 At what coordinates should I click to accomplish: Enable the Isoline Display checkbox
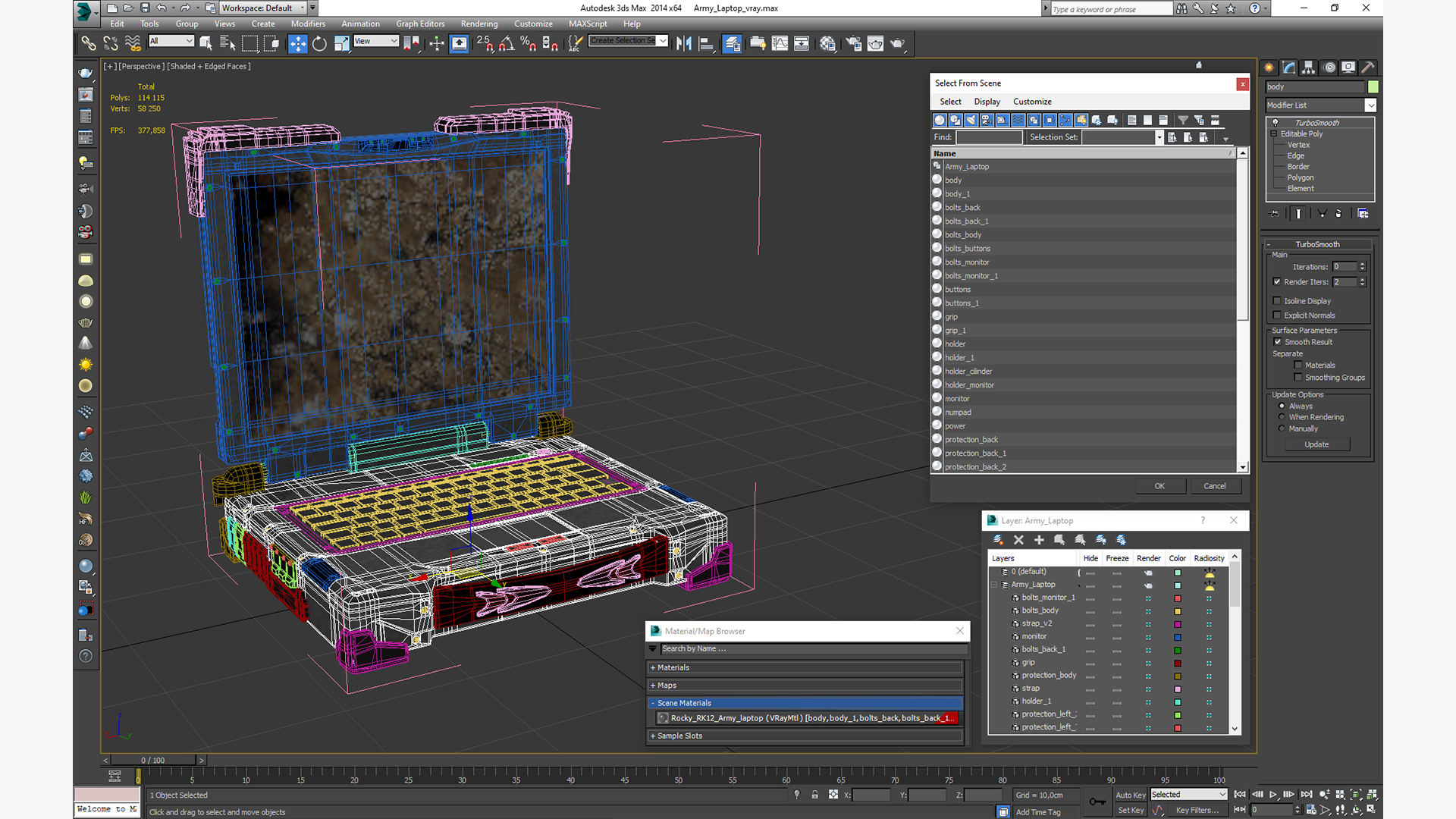pos(1278,301)
